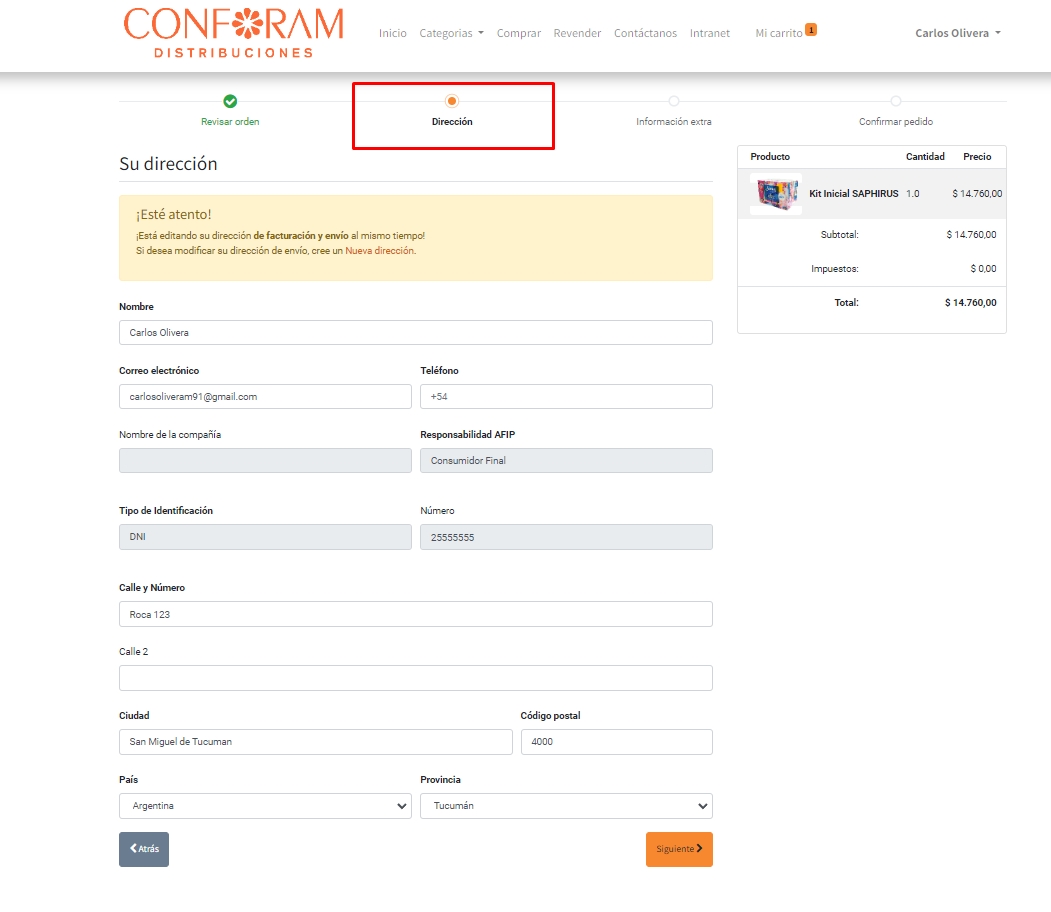
Task: Expand the Categorías dropdown menu
Action: [x=451, y=33]
